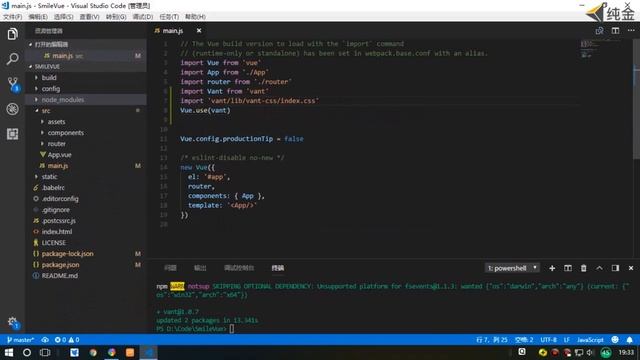
Task: Open the Edit menu
Action: pos(38,17)
